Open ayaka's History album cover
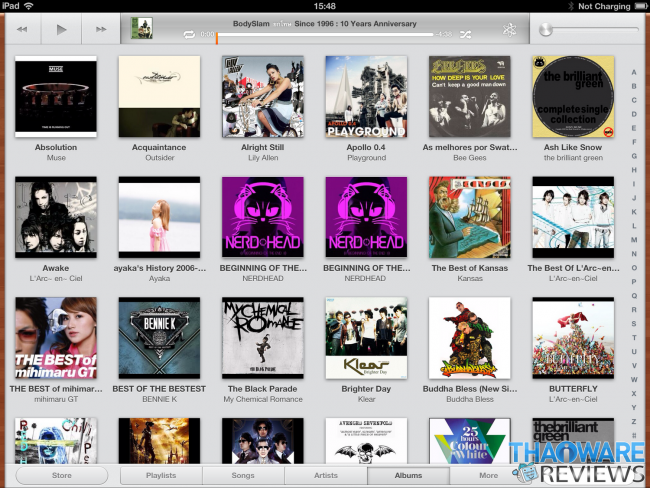The width and height of the screenshot is (650, 488). pos(159,217)
